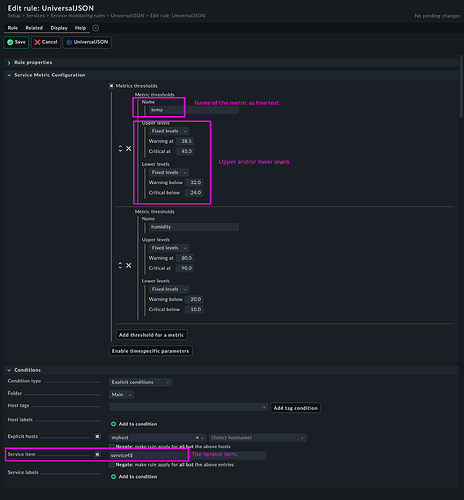Viewport: 464px width, 500px height.
Task: Click the humidity Warning below 20.0 field
Action: [x=194, y=300]
